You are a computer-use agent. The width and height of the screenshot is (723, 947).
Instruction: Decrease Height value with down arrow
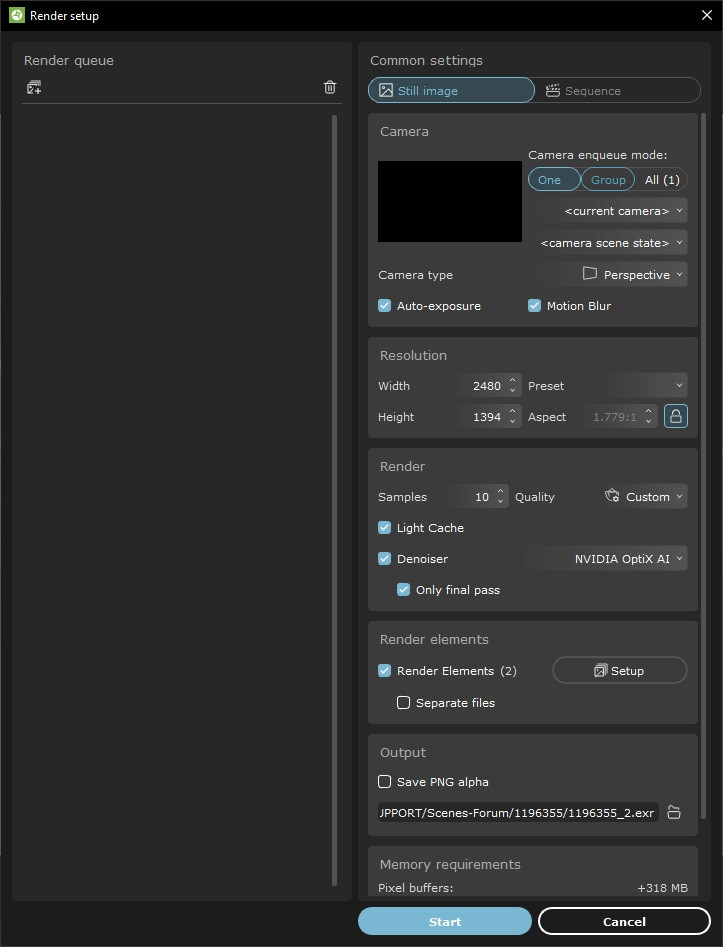[512, 422]
